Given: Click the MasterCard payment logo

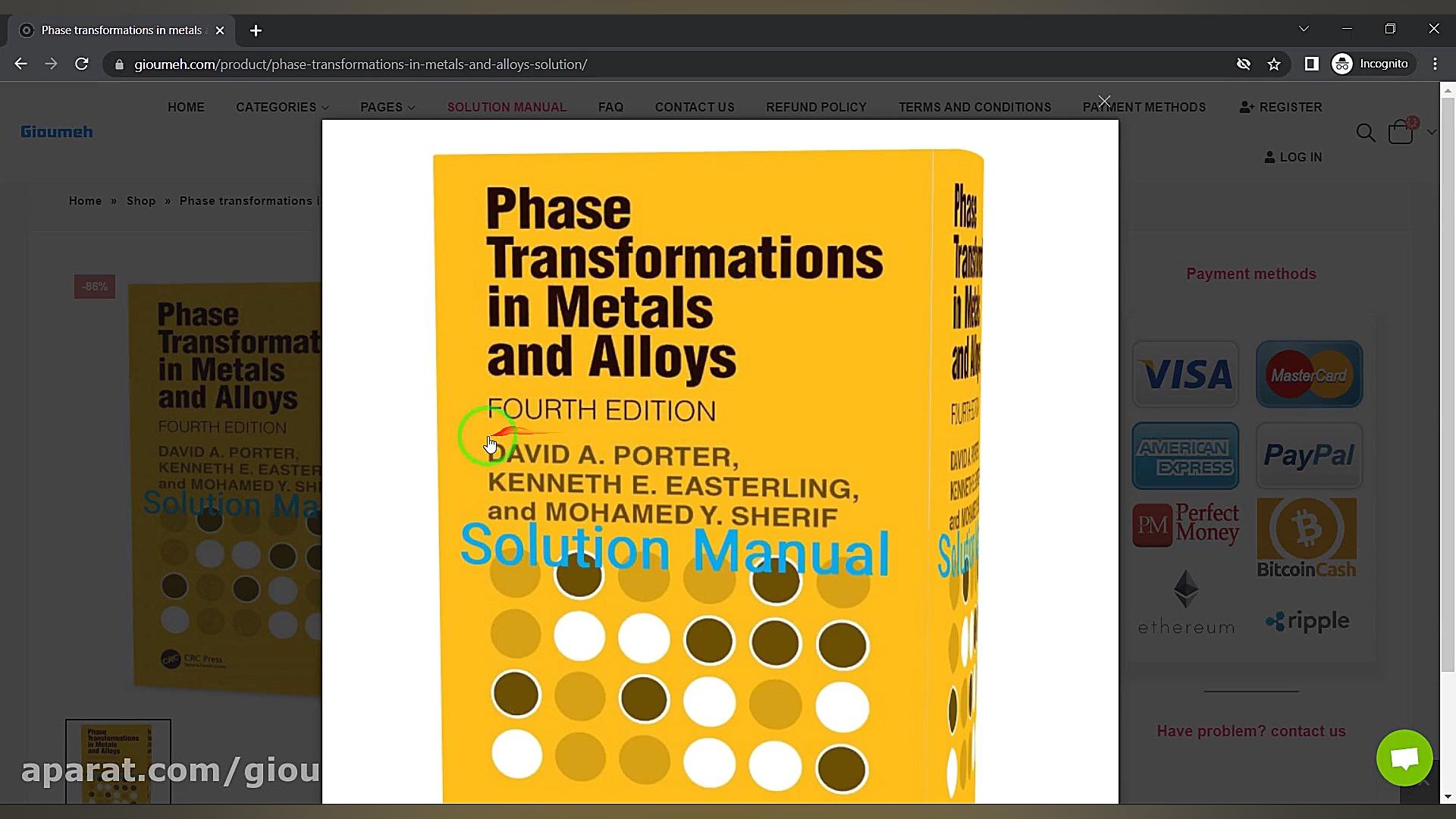Looking at the screenshot, I should (x=1309, y=374).
